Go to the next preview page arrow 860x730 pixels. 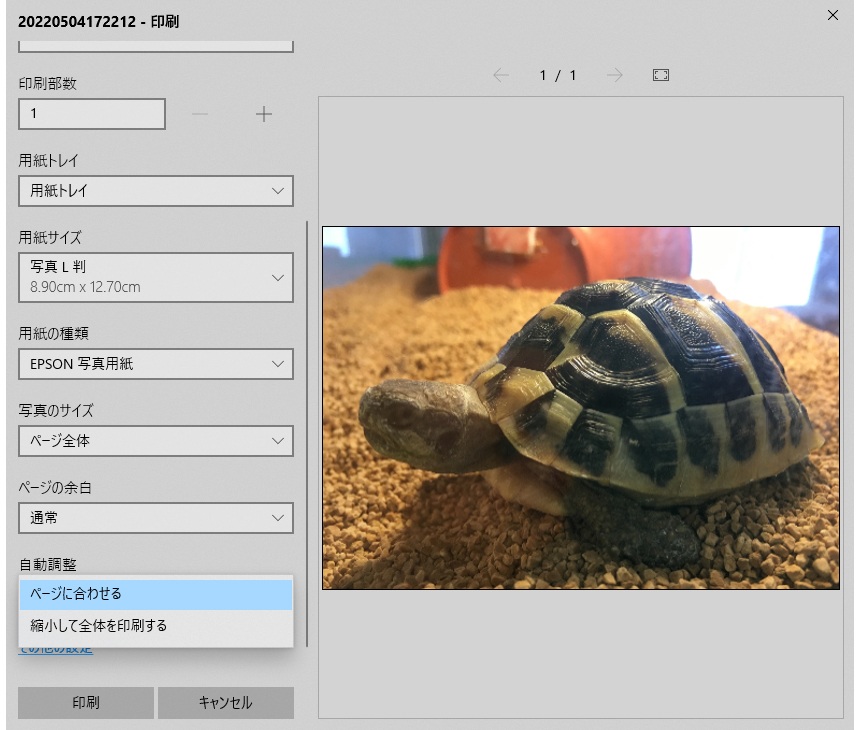tap(615, 75)
